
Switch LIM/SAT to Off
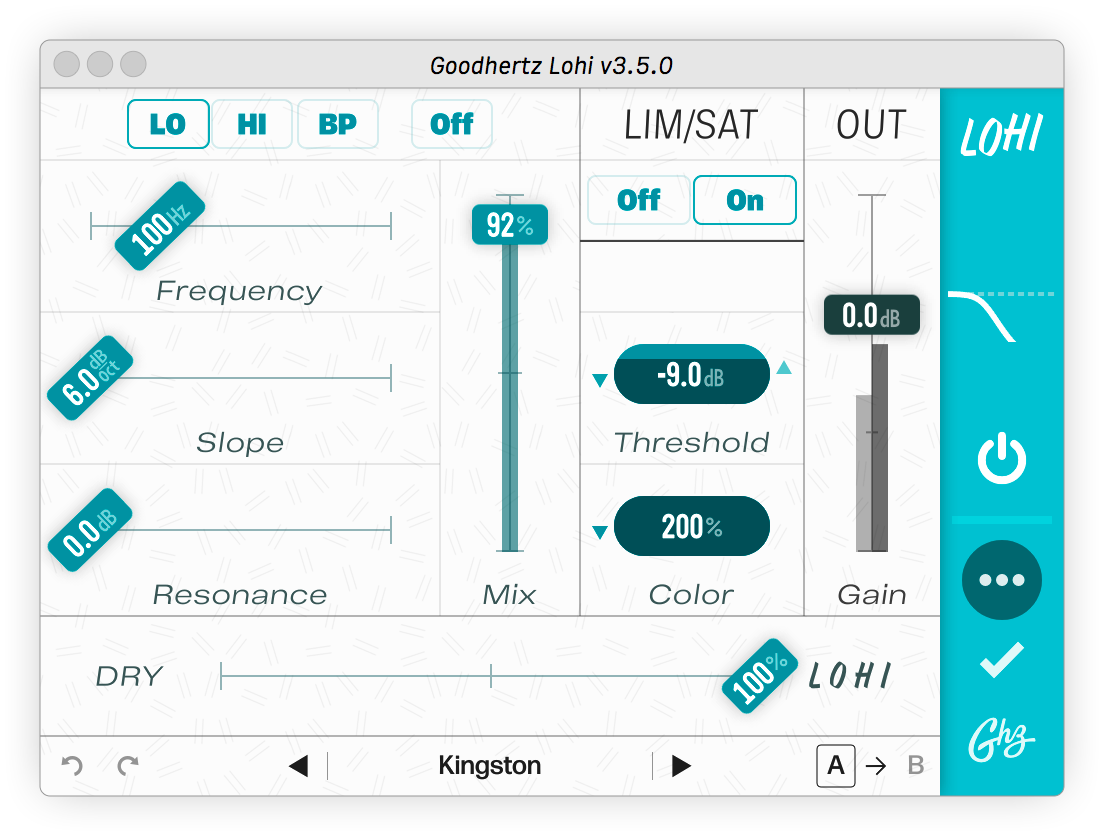(x=639, y=200)
